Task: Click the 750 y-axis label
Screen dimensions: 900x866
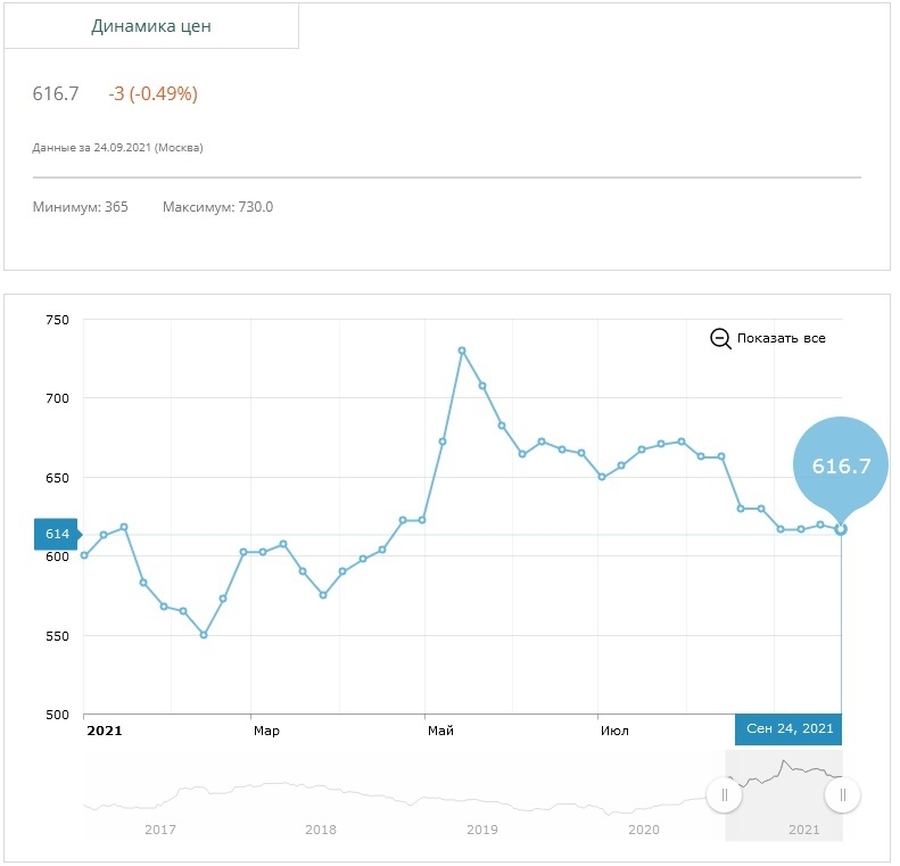Action: click(x=57, y=320)
